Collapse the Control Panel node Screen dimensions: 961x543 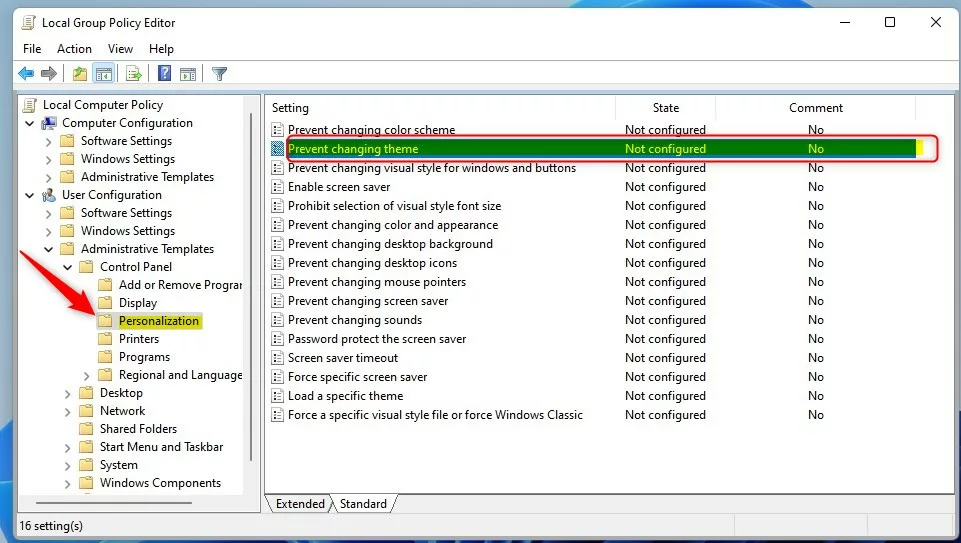point(67,267)
